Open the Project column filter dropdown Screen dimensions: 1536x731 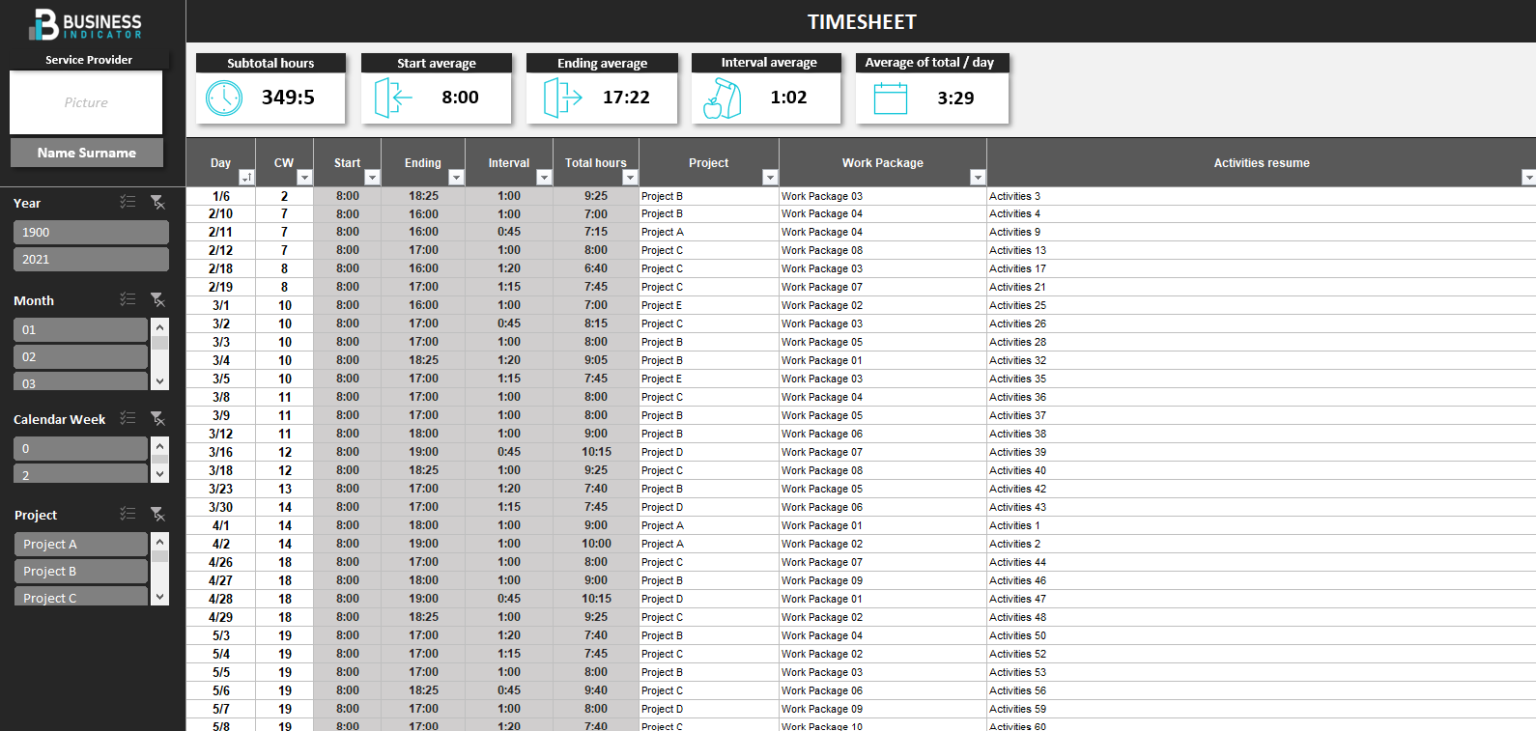point(772,177)
